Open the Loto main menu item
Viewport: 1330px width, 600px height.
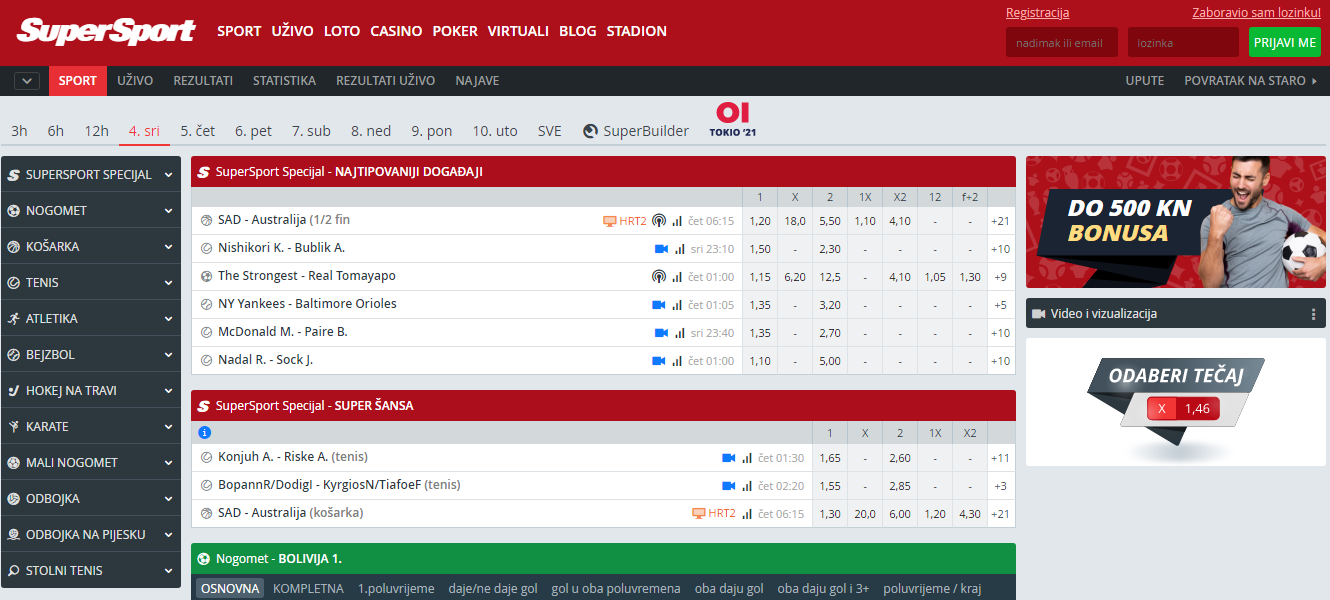(x=342, y=31)
